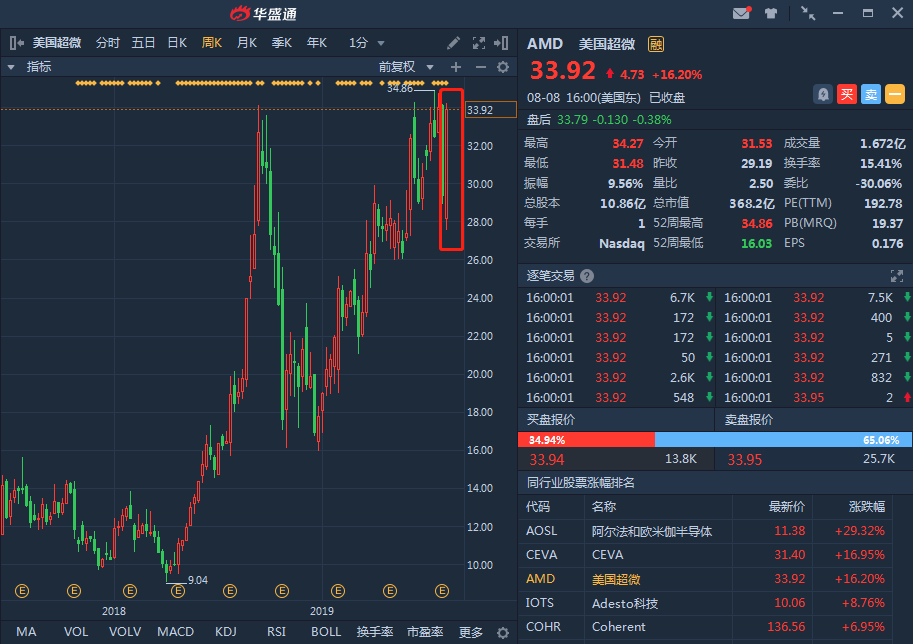913x644 pixels.
Task: Toggle the 市盈率 indicator
Action: pos(425,632)
